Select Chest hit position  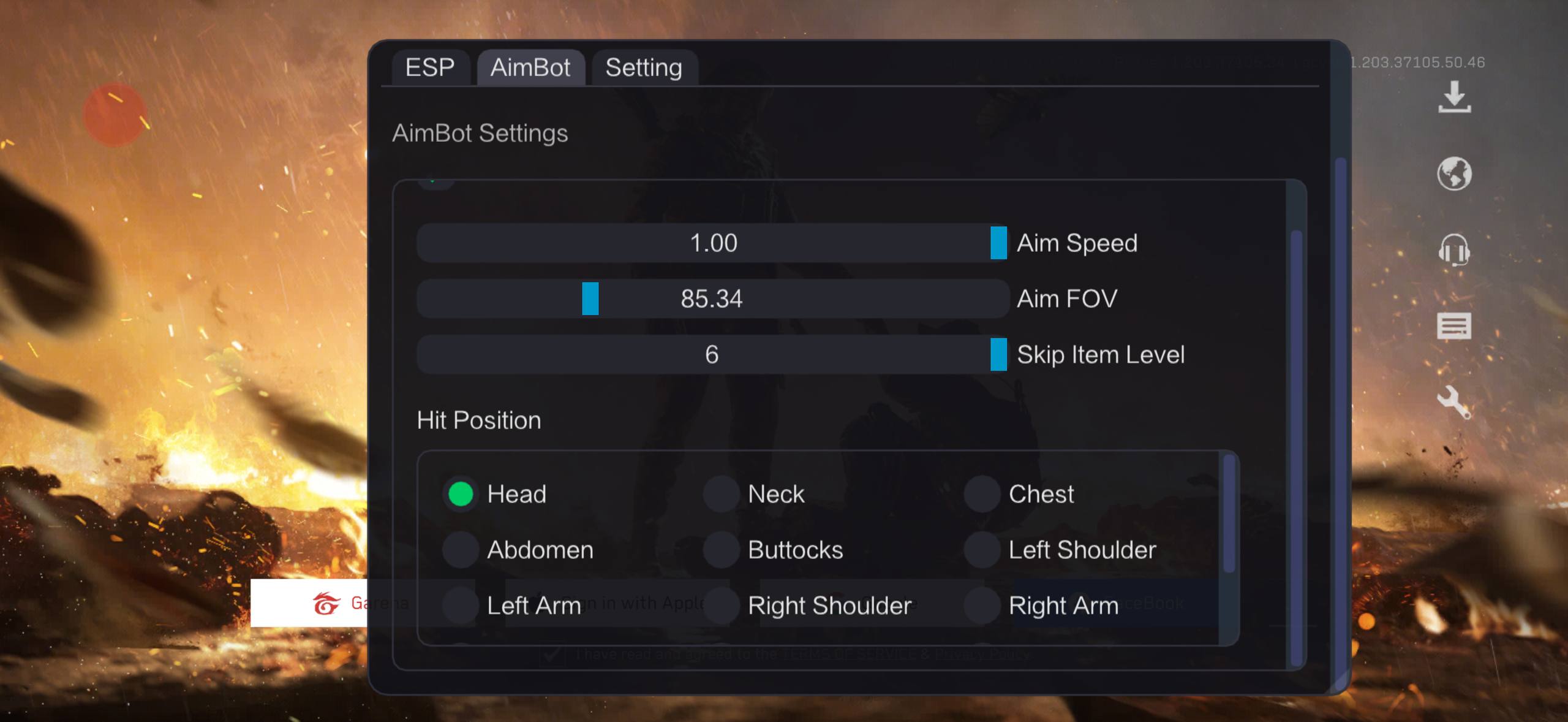tap(982, 494)
